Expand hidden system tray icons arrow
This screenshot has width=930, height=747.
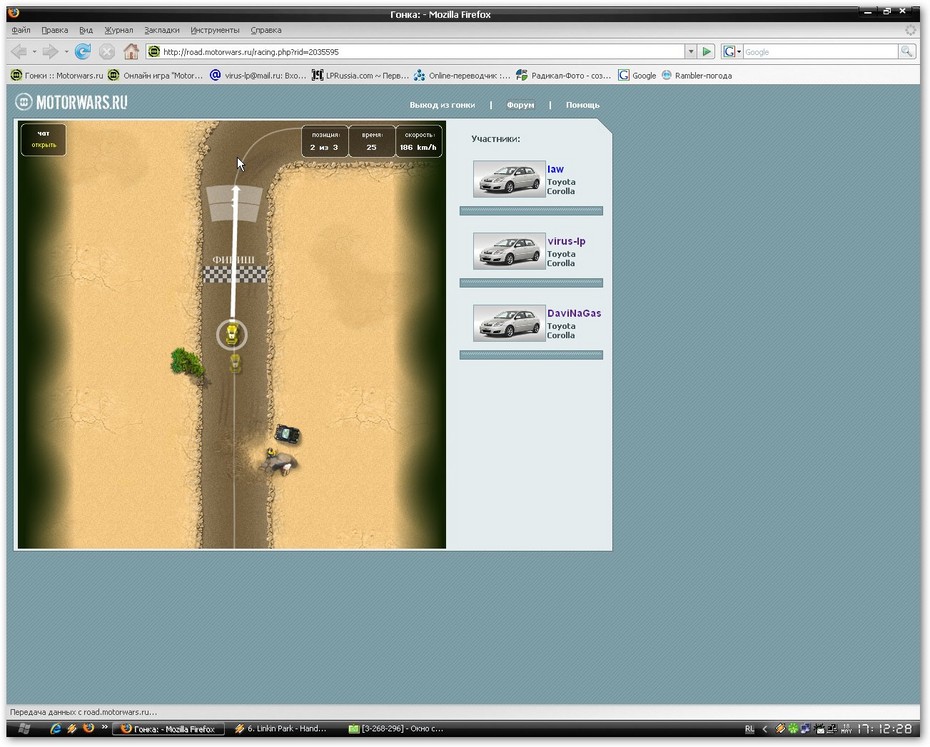(x=765, y=729)
